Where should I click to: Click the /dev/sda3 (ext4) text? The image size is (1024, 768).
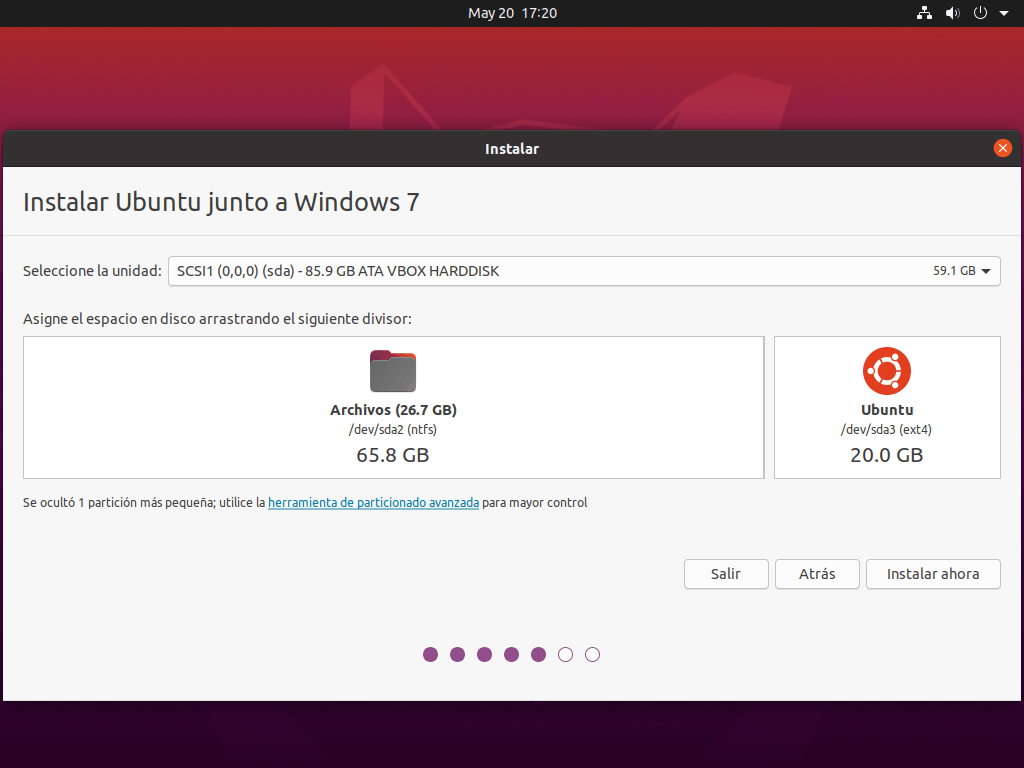[886, 430]
